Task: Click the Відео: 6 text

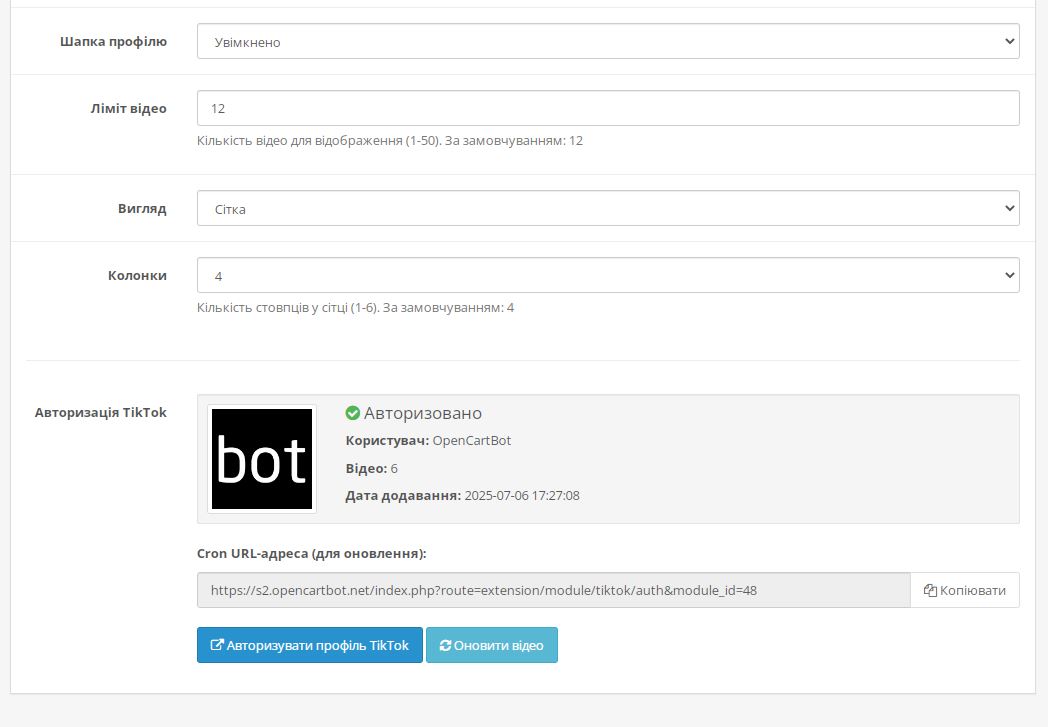Action: (372, 468)
